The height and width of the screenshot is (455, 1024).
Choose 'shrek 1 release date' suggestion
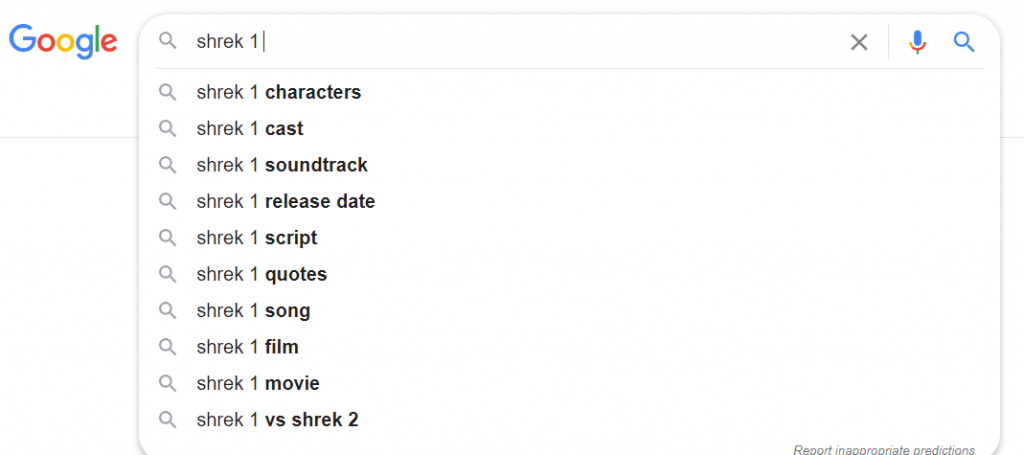tap(569, 201)
